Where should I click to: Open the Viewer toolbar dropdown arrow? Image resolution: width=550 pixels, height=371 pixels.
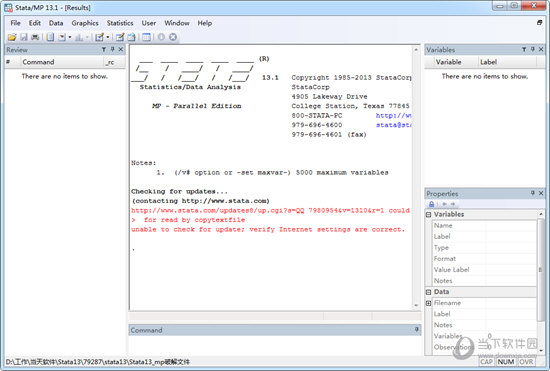70,37
